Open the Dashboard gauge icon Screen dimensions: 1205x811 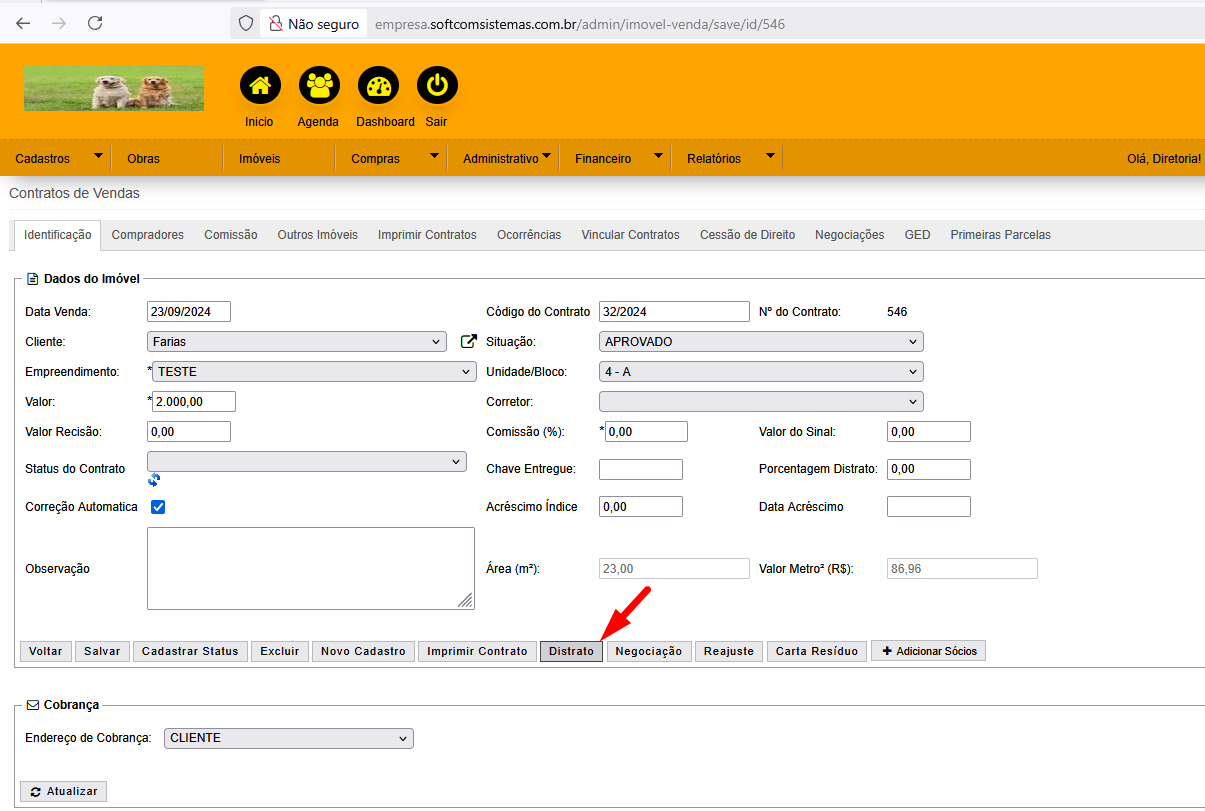coord(378,86)
